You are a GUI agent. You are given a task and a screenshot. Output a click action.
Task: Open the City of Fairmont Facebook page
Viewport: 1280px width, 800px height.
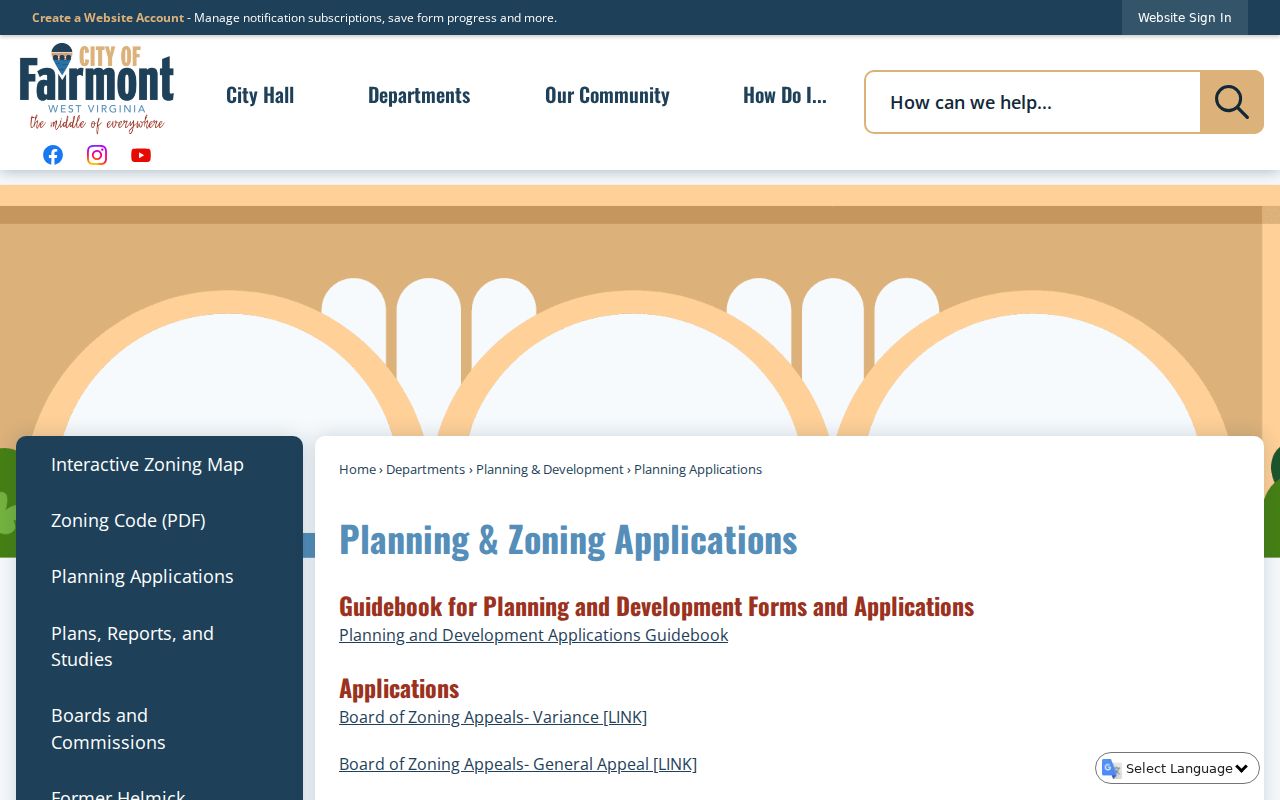[x=53, y=155]
